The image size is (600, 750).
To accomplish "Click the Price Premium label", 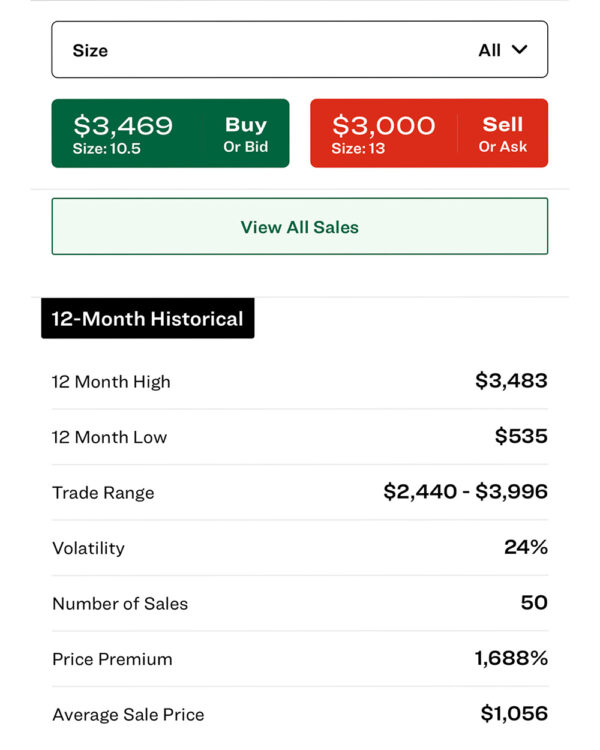I will click(112, 659).
